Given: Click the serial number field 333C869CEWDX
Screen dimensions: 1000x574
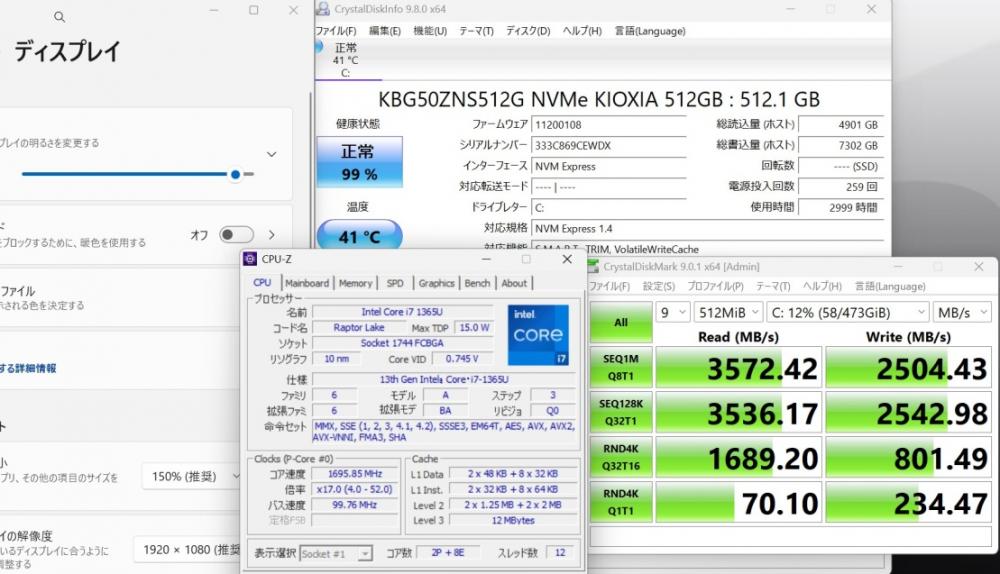Looking at the screenshot, I should pyautogui.click(x=608, y=145).
